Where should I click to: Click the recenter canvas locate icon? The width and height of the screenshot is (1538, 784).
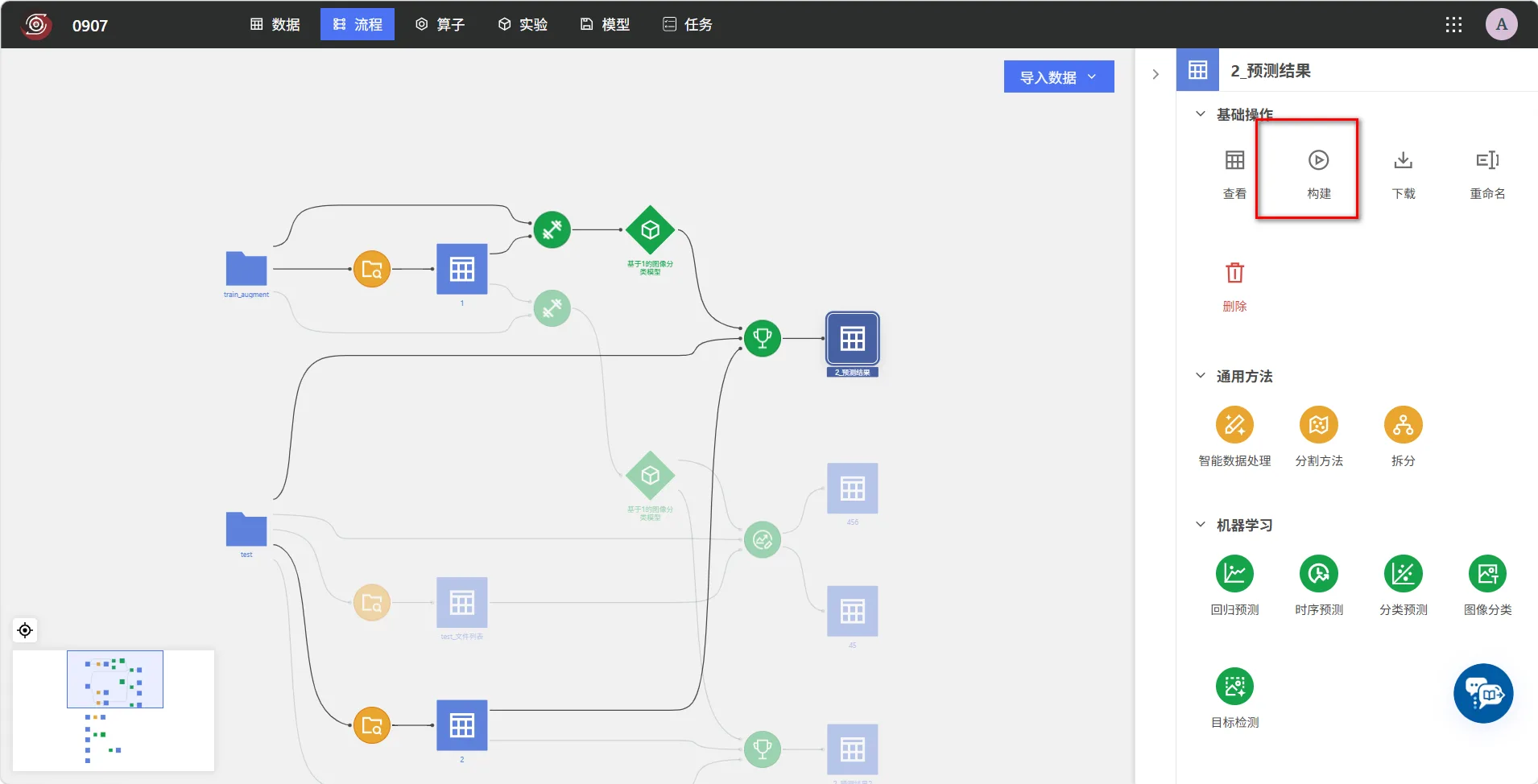pos(25,629)
